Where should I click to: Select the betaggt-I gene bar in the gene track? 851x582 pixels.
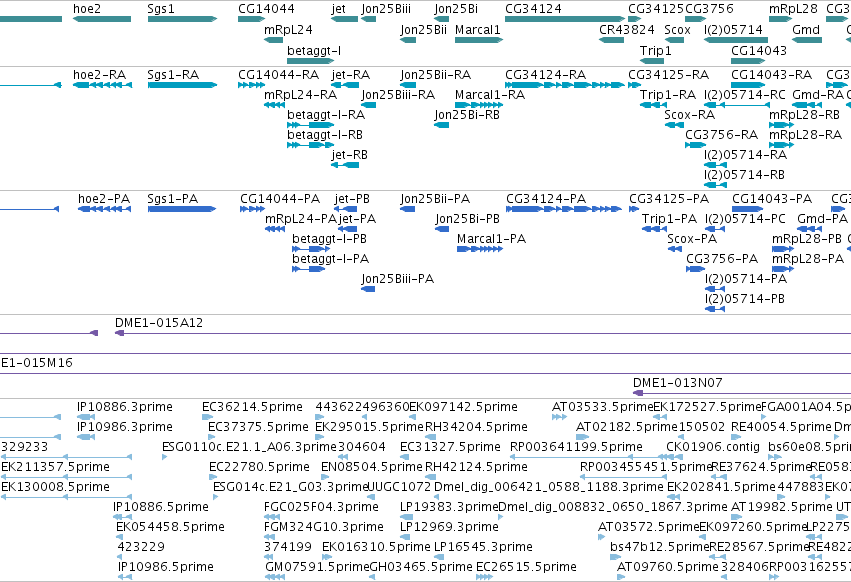[310, 61]
